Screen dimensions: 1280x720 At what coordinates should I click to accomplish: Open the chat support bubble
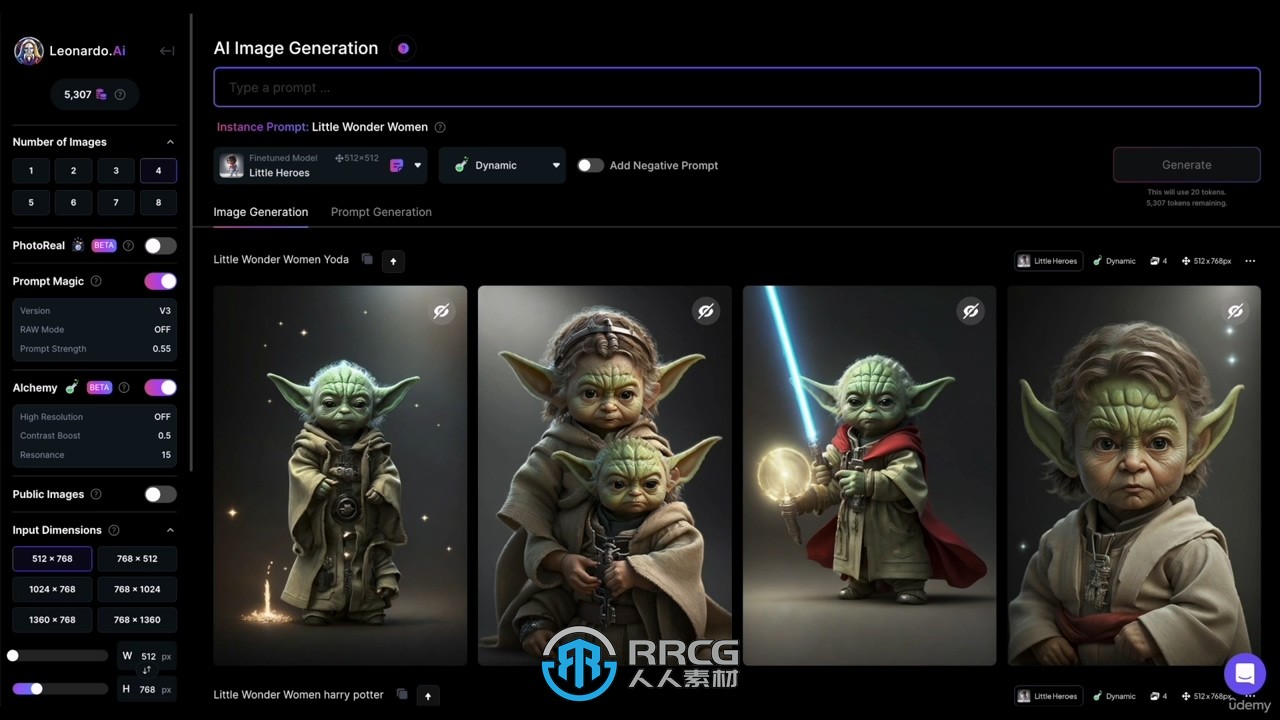tap(1245, 673)
